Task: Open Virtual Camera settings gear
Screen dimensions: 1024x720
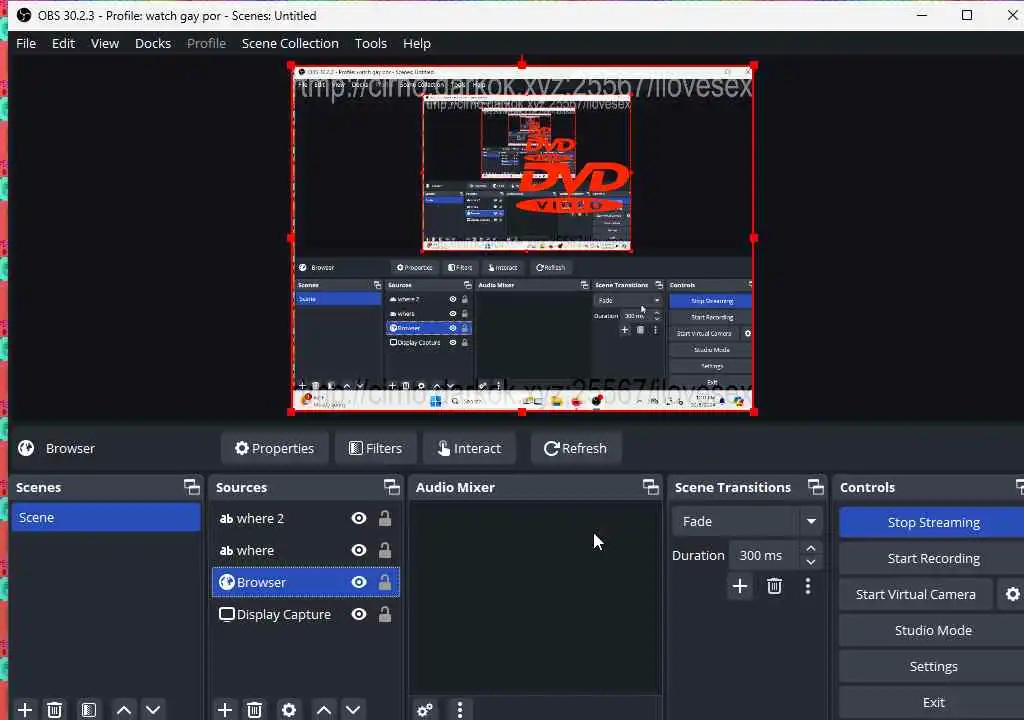Action: pos(1012,595)
